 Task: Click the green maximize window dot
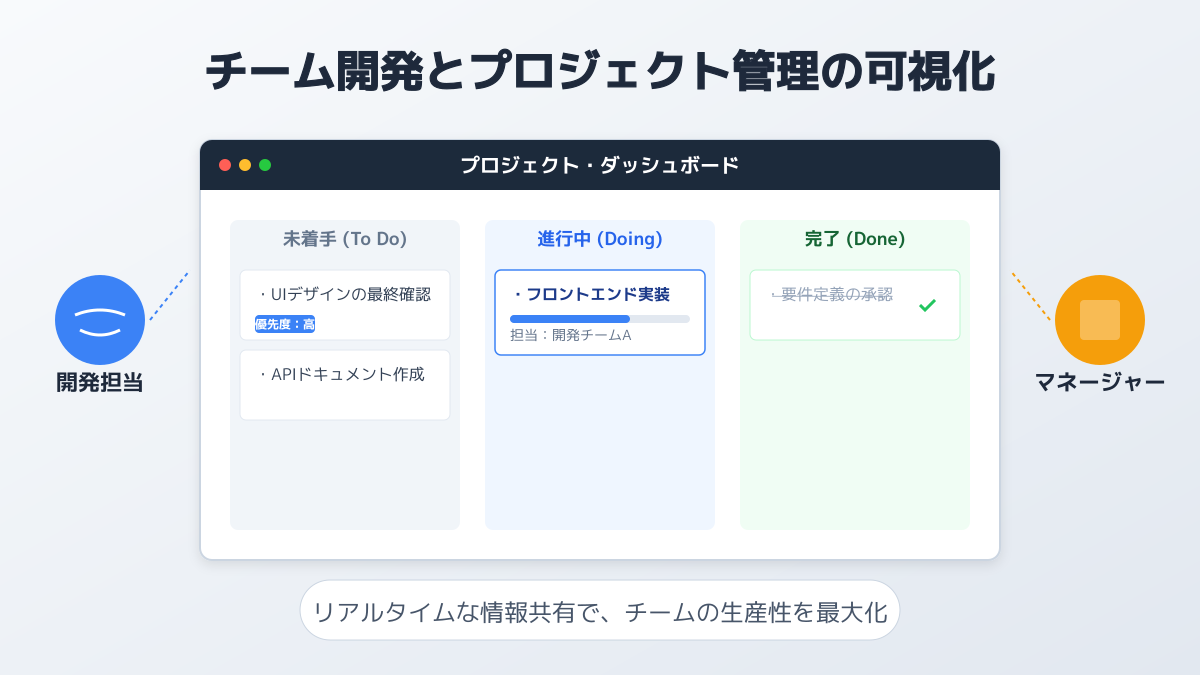265,165
